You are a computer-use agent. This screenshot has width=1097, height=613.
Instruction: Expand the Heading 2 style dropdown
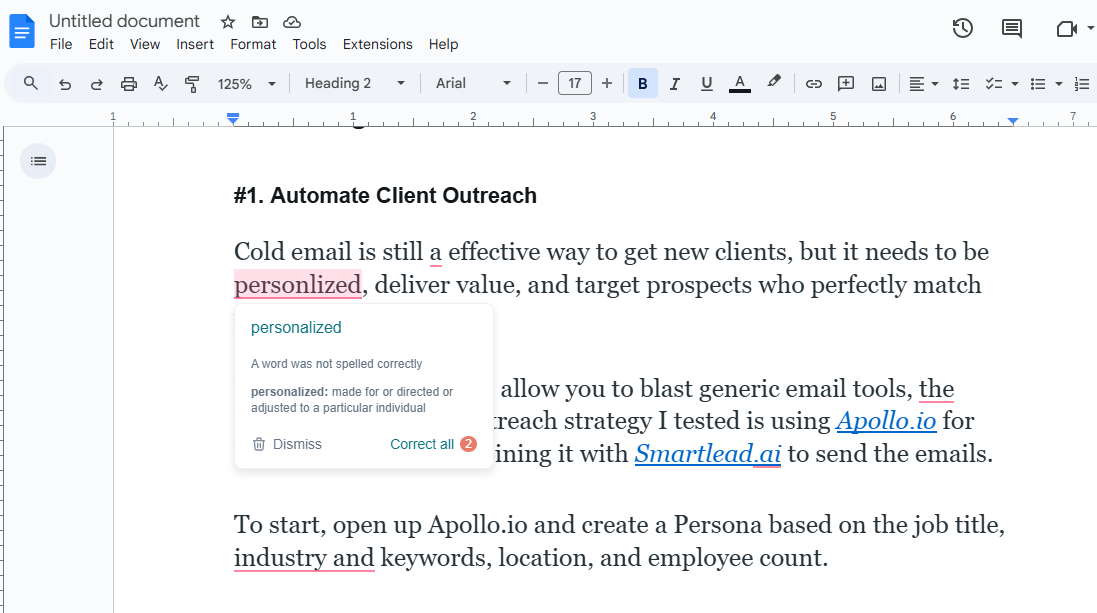[x=355, y=84]
